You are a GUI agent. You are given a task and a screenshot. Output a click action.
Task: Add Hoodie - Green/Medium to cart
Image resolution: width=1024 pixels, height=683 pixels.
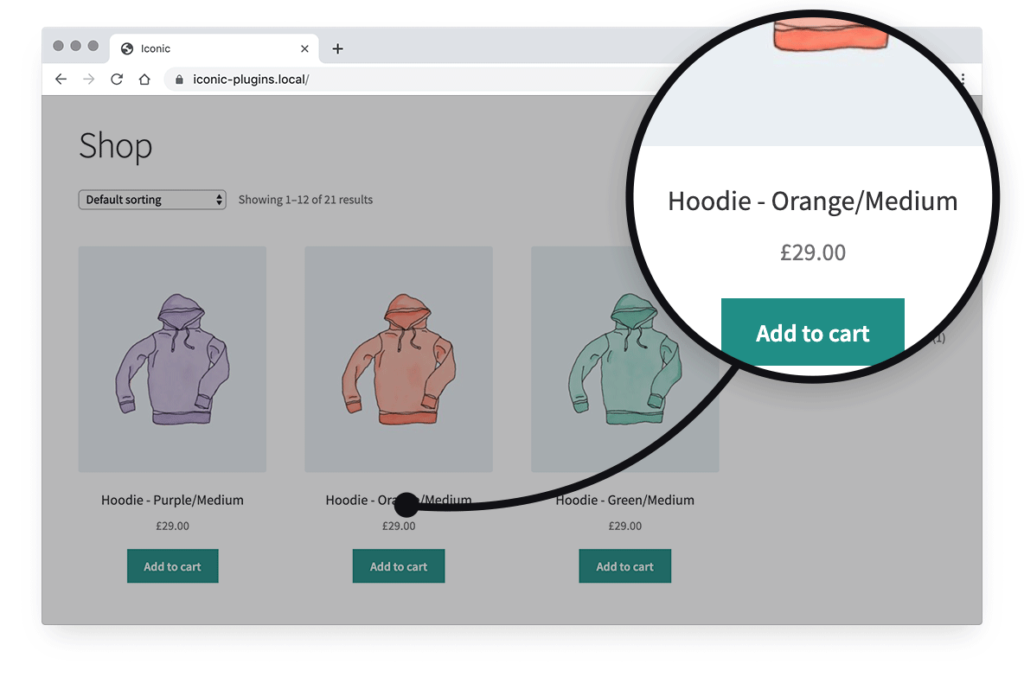click(x=624, y=565)
